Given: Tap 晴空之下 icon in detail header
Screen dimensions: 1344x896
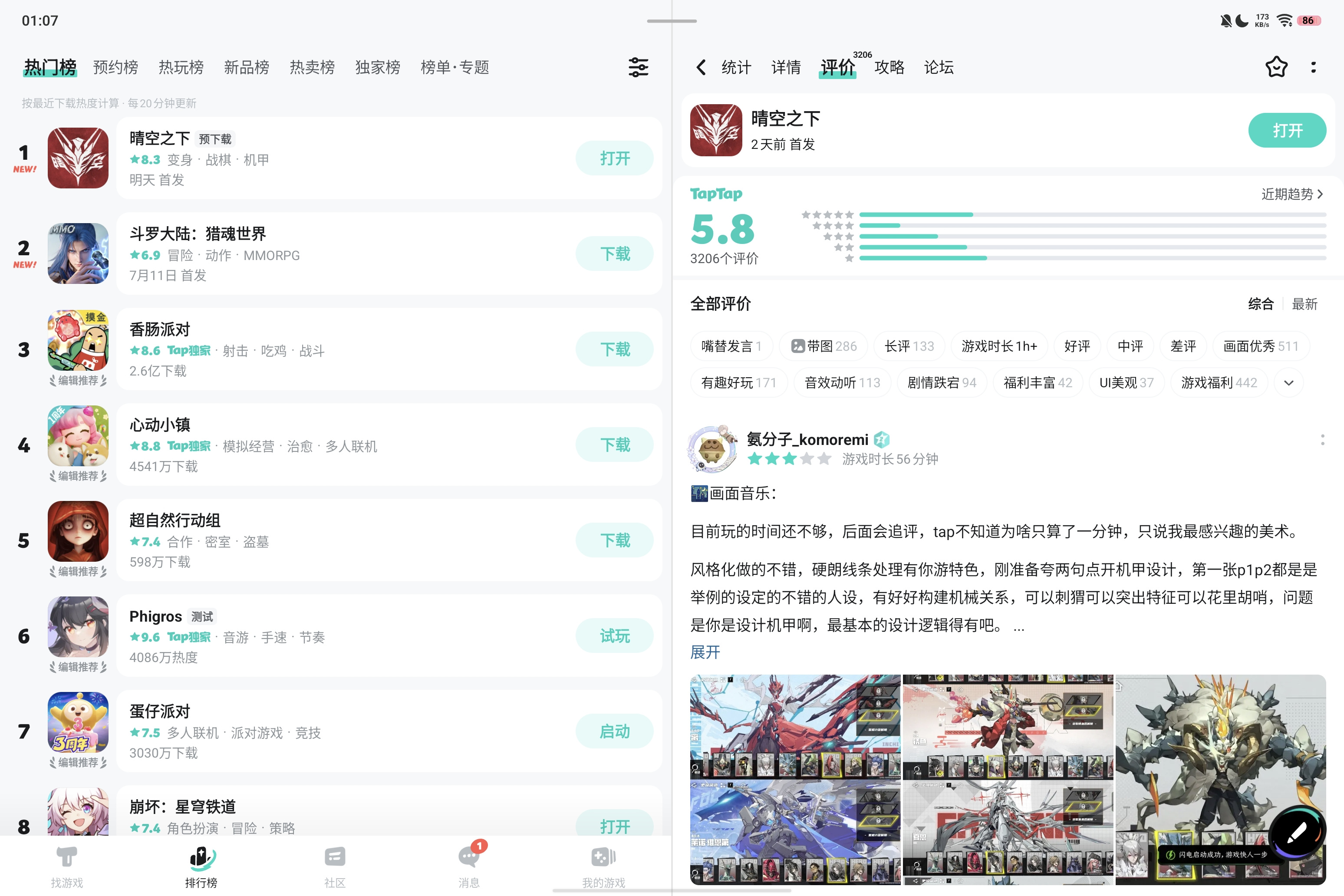Looking at the screenshot, I should (716, 130).
